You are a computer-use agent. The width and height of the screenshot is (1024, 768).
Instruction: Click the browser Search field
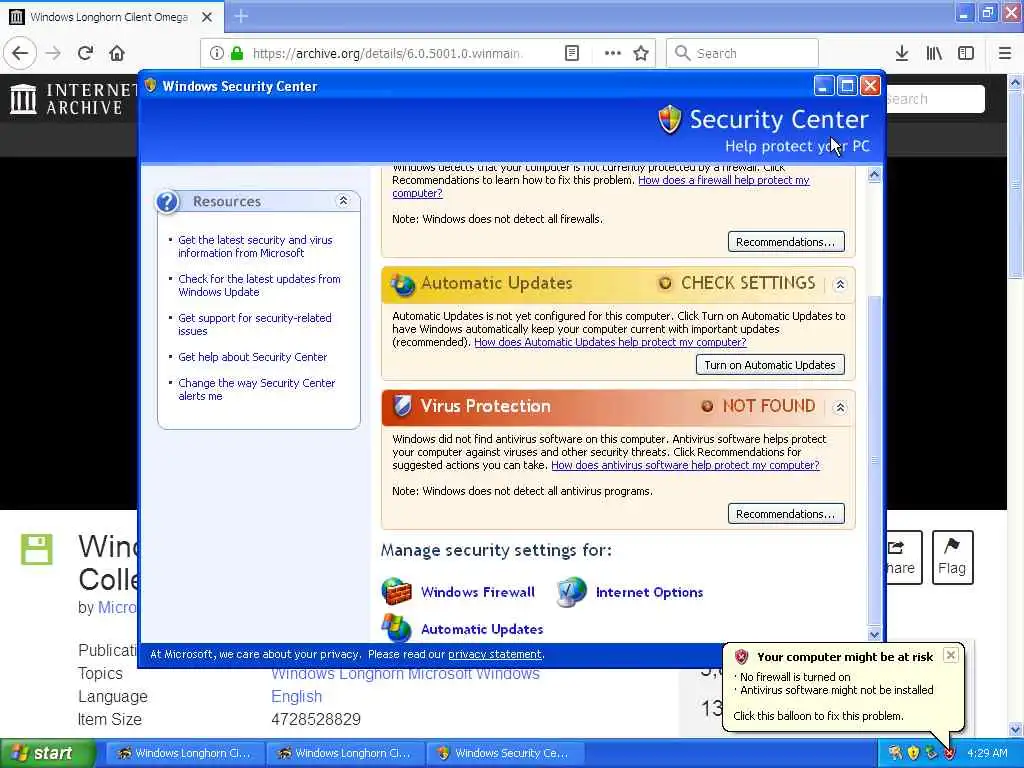click(x=742, y=53)
